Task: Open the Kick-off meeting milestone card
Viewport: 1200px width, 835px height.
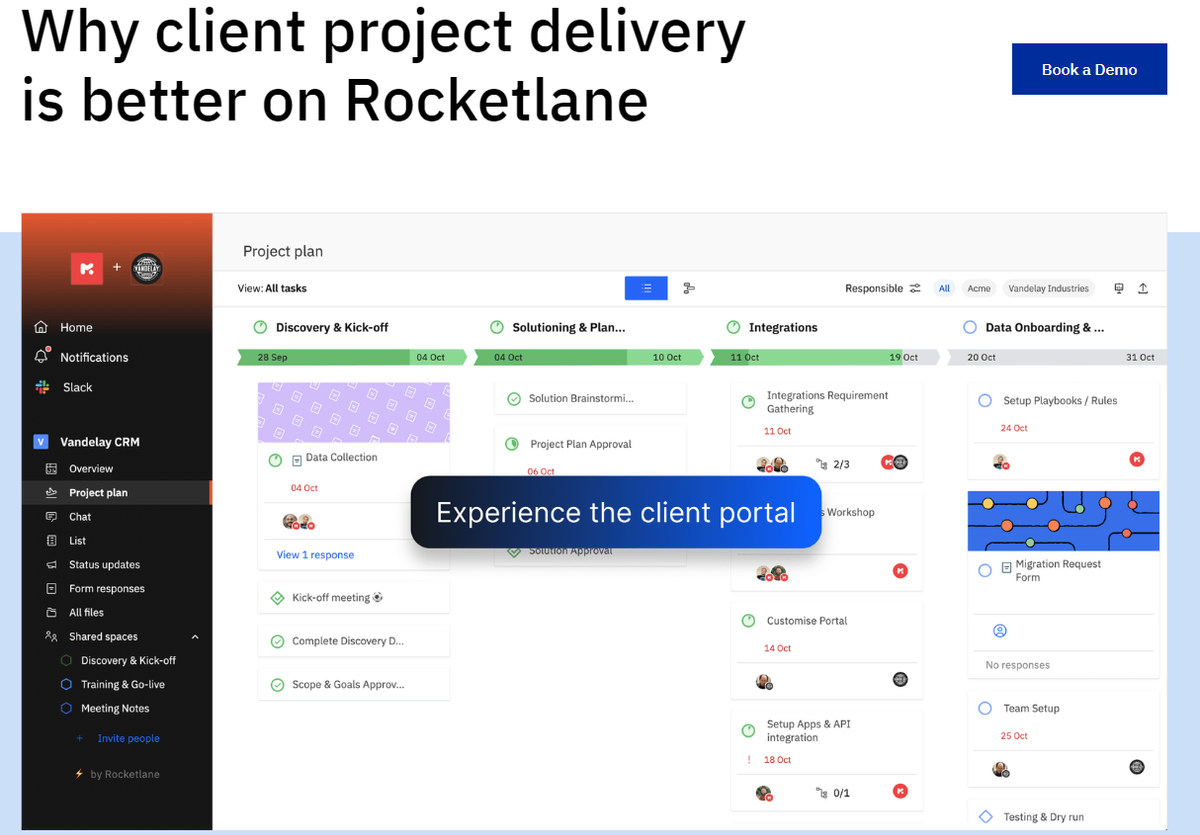Action: [x=354, y=598]
